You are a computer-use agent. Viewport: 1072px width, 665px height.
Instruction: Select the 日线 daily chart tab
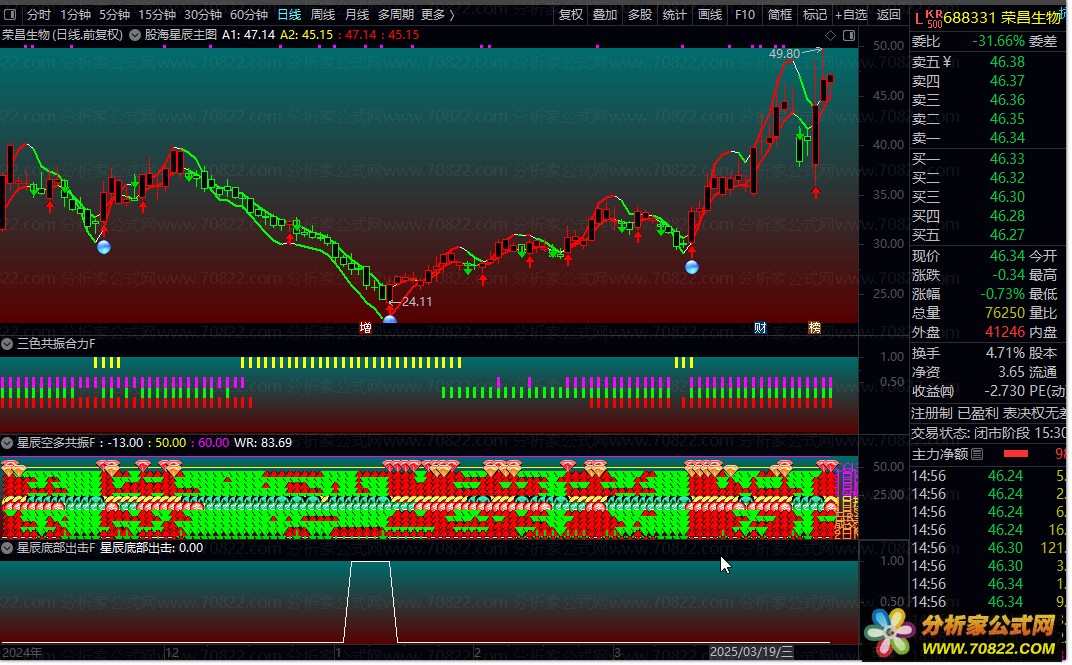(289, 14)
